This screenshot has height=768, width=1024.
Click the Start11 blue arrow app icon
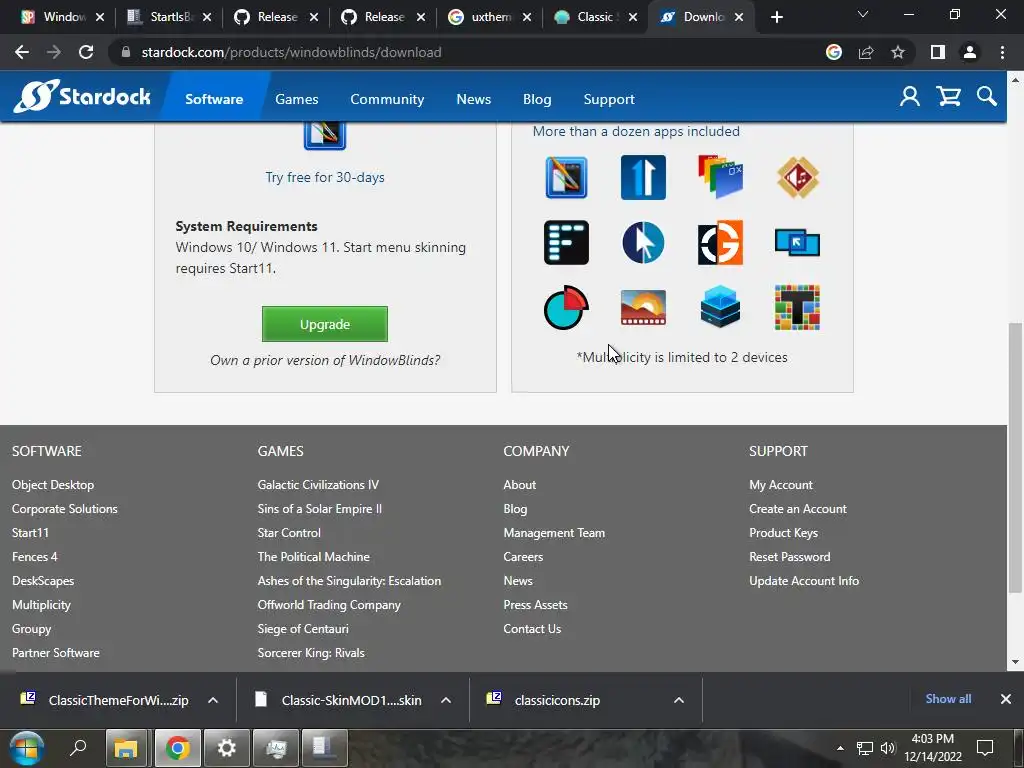tap(643, 178)
